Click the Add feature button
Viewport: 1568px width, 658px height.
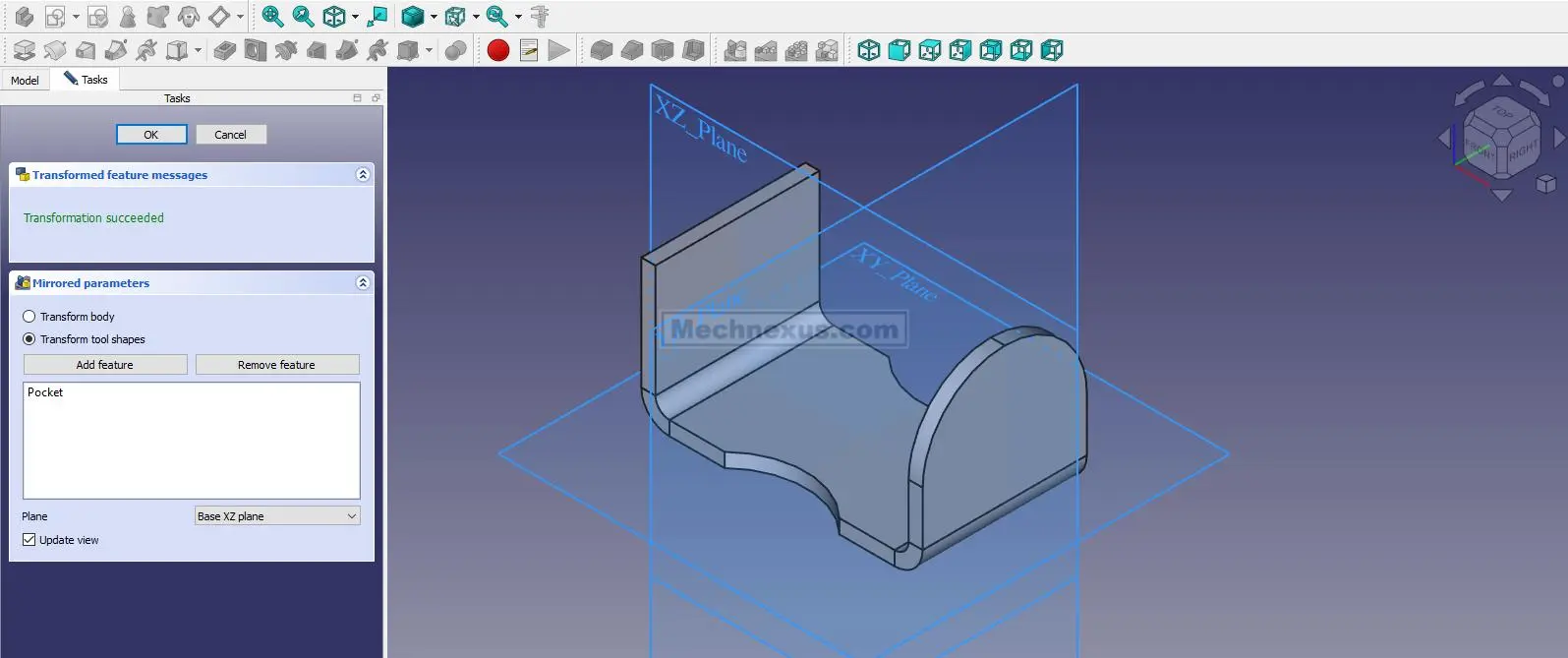(x=105, y=365)
